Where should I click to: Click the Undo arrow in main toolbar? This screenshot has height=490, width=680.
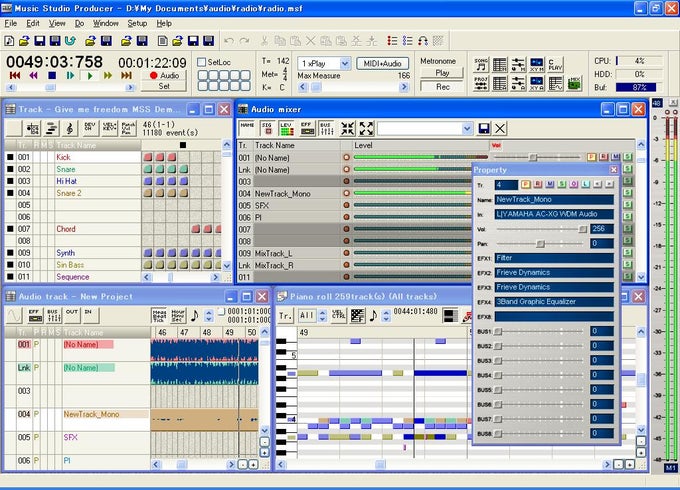[x=229, y=41]
